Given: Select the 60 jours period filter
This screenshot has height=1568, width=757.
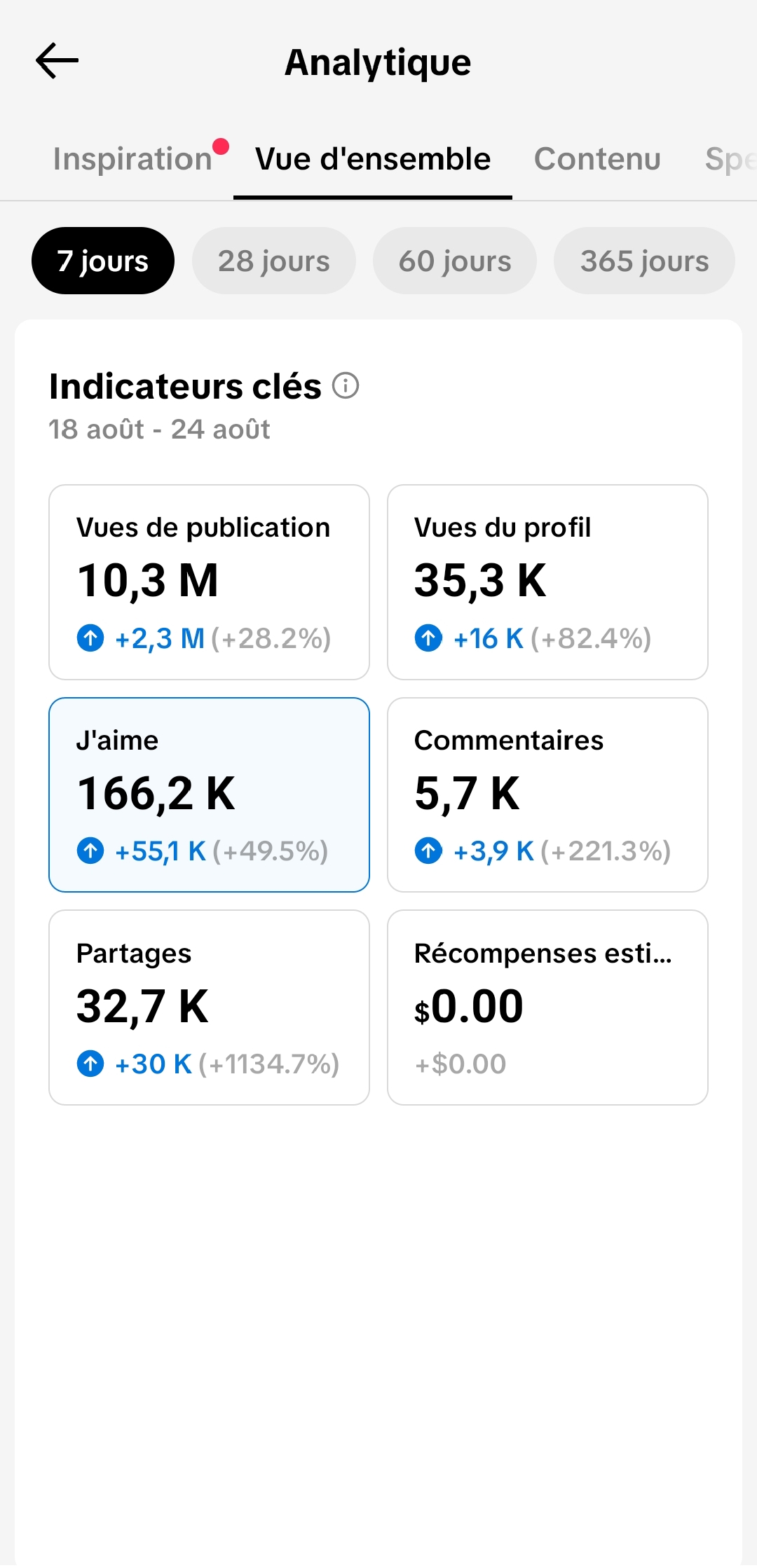Looking at the screenshot, I should tap(455, 261).
